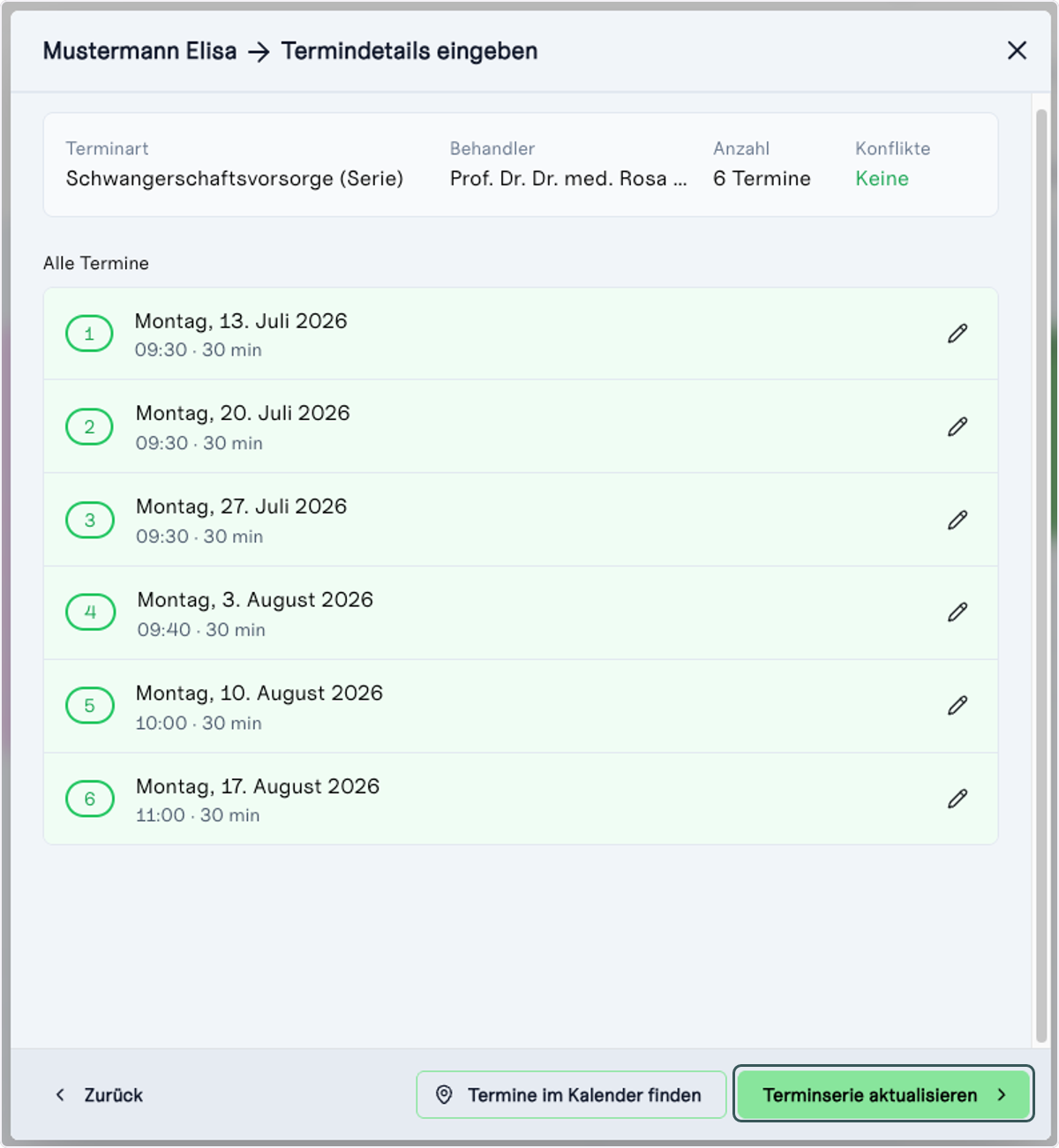Viewport: 1059px width, 1148px height.
Task: Click Schwangerschaftsvorsorge (Serie) value
Action: (x=235, y=179)
